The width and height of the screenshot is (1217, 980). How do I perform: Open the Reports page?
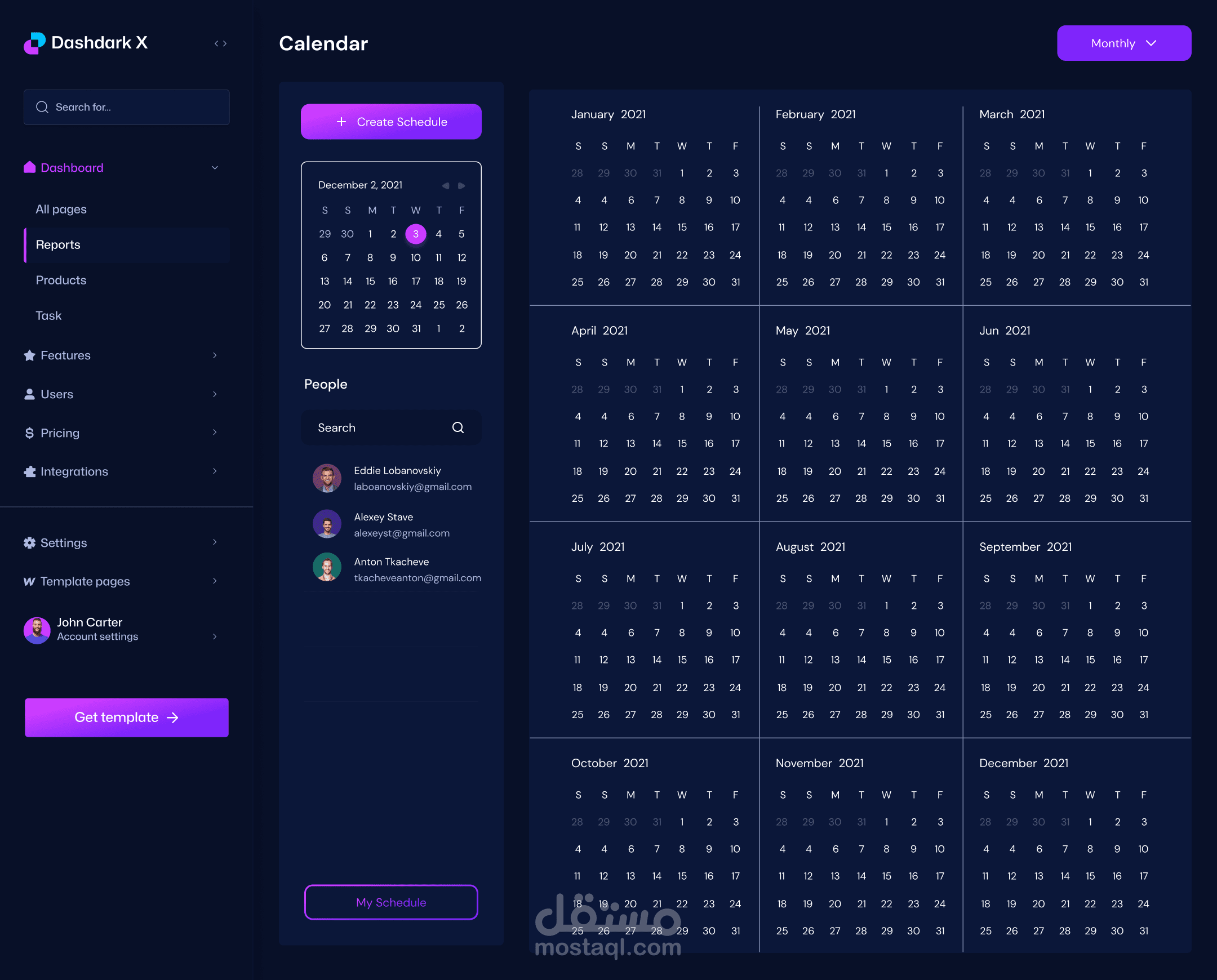[58, 244]
